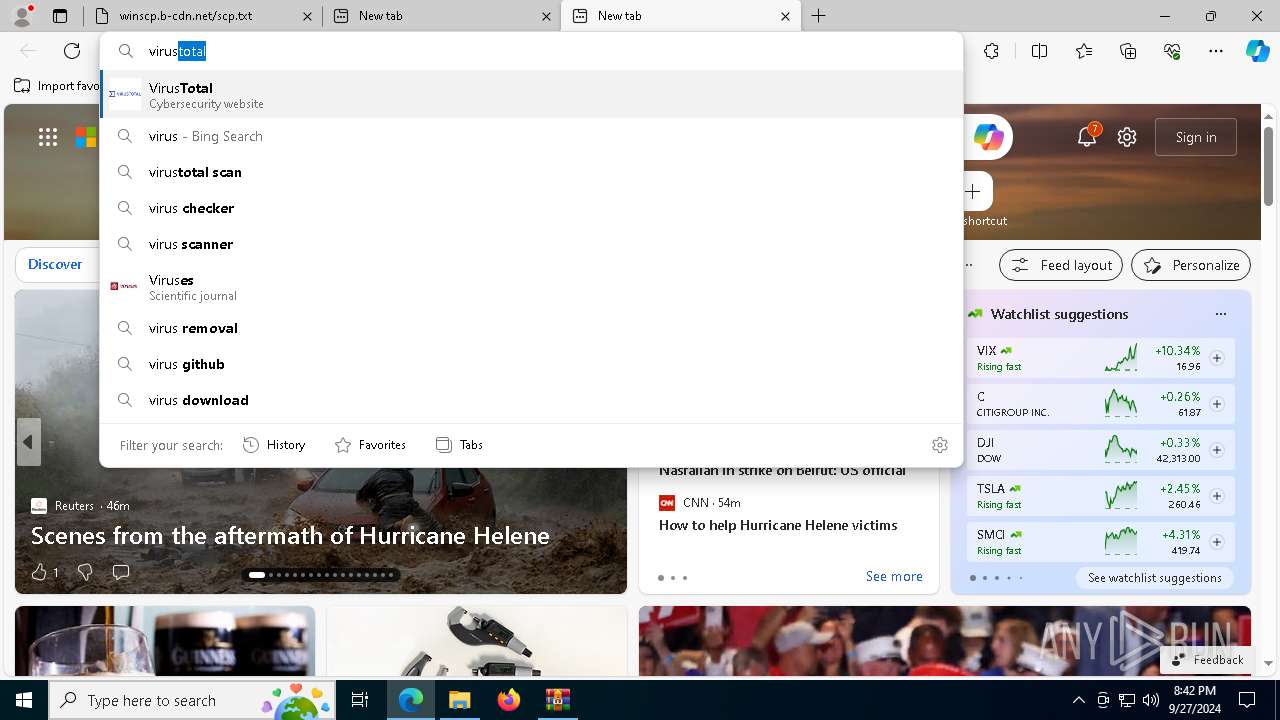The height and width of the screenshot is (720, 1280).
Task: Click the Sign in button
Action: point(1196,137)
